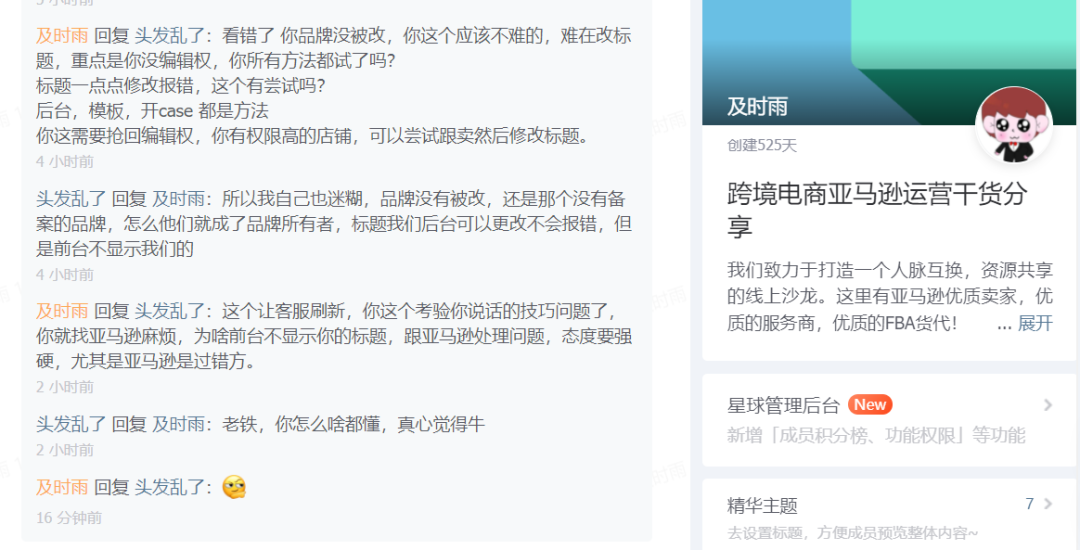This screenshot has height=550, width=1080.
Task: Click the 2 小时前 timestamp under the 老铁 comment
Action: [x=65, y=450]
